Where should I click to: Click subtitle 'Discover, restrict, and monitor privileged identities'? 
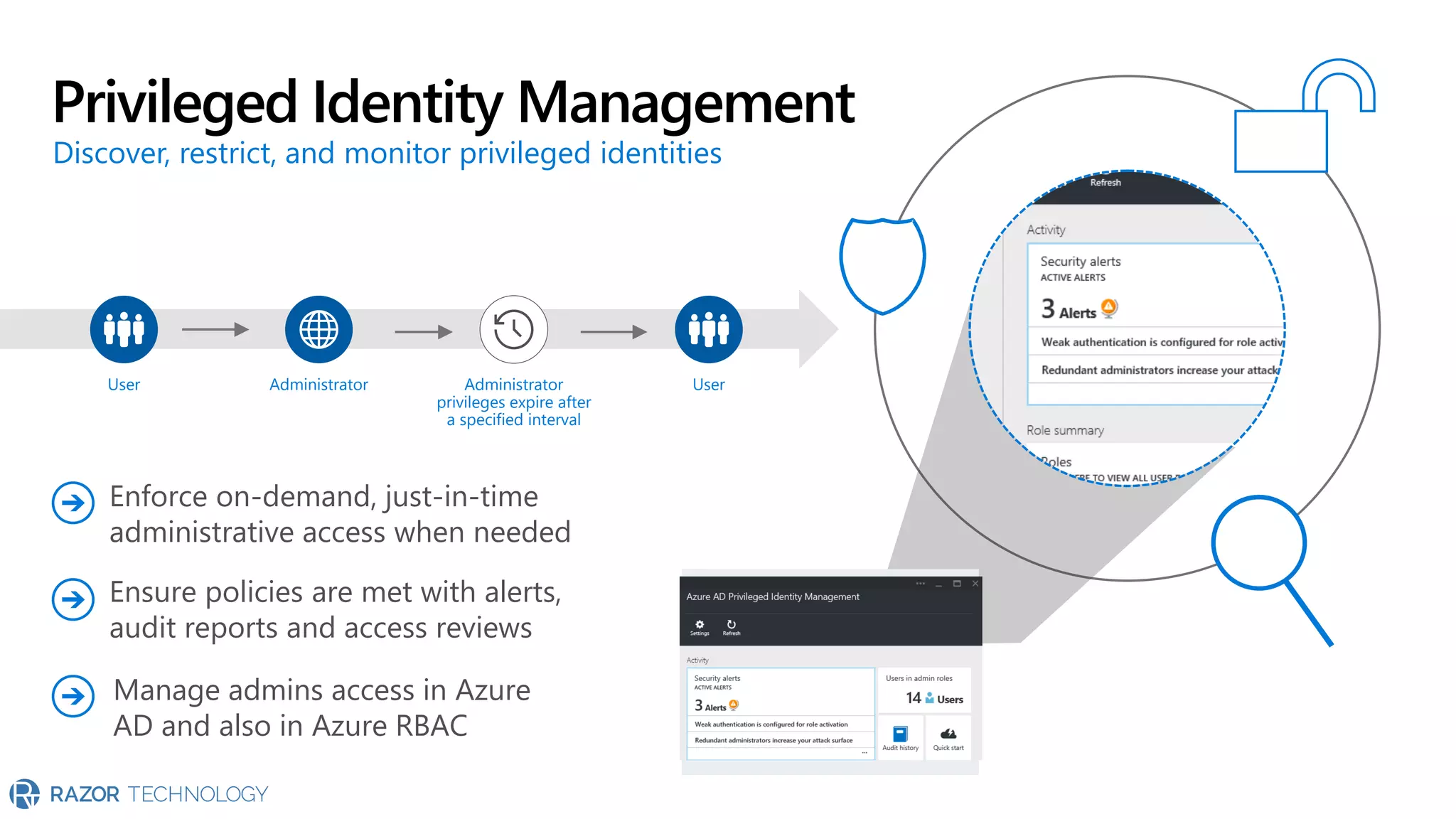coord(387,153)
